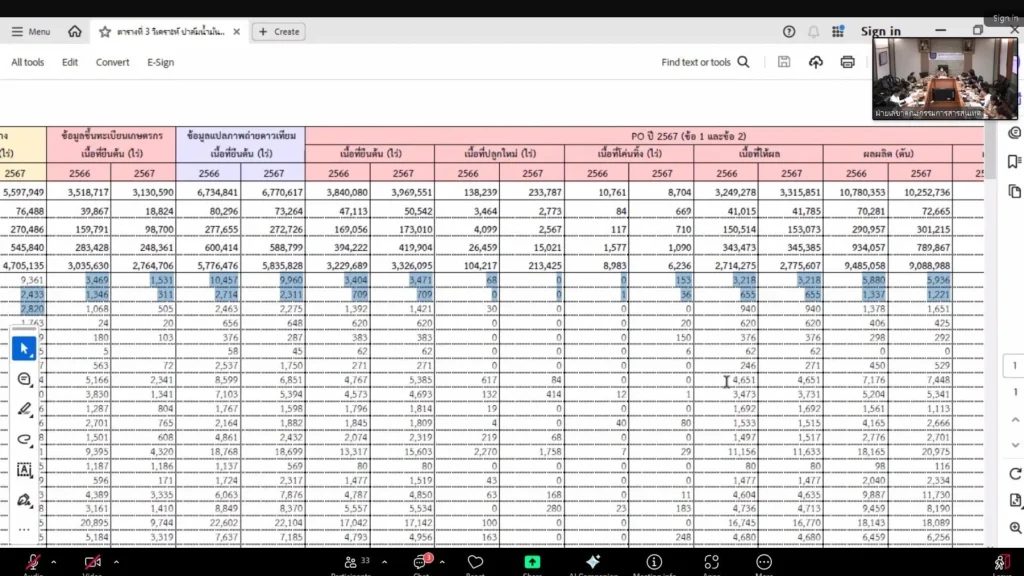This screenshot has height=576, width=1024.
Task: Open the bookmarks panel icon
Action: 1014,162
